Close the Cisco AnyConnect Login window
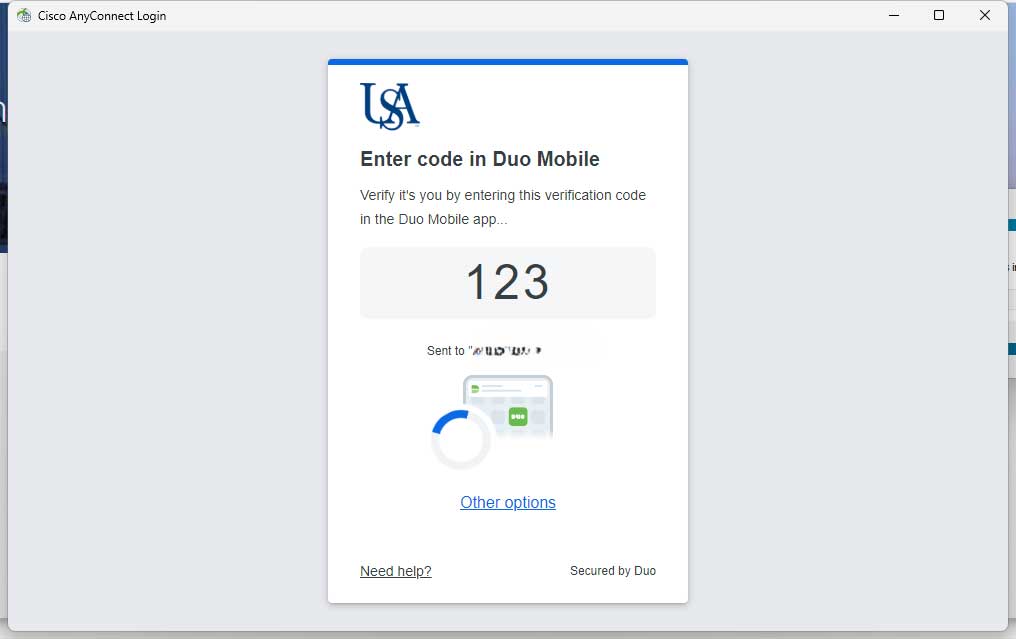1016x639 pixels. click(x=984, y=15)
